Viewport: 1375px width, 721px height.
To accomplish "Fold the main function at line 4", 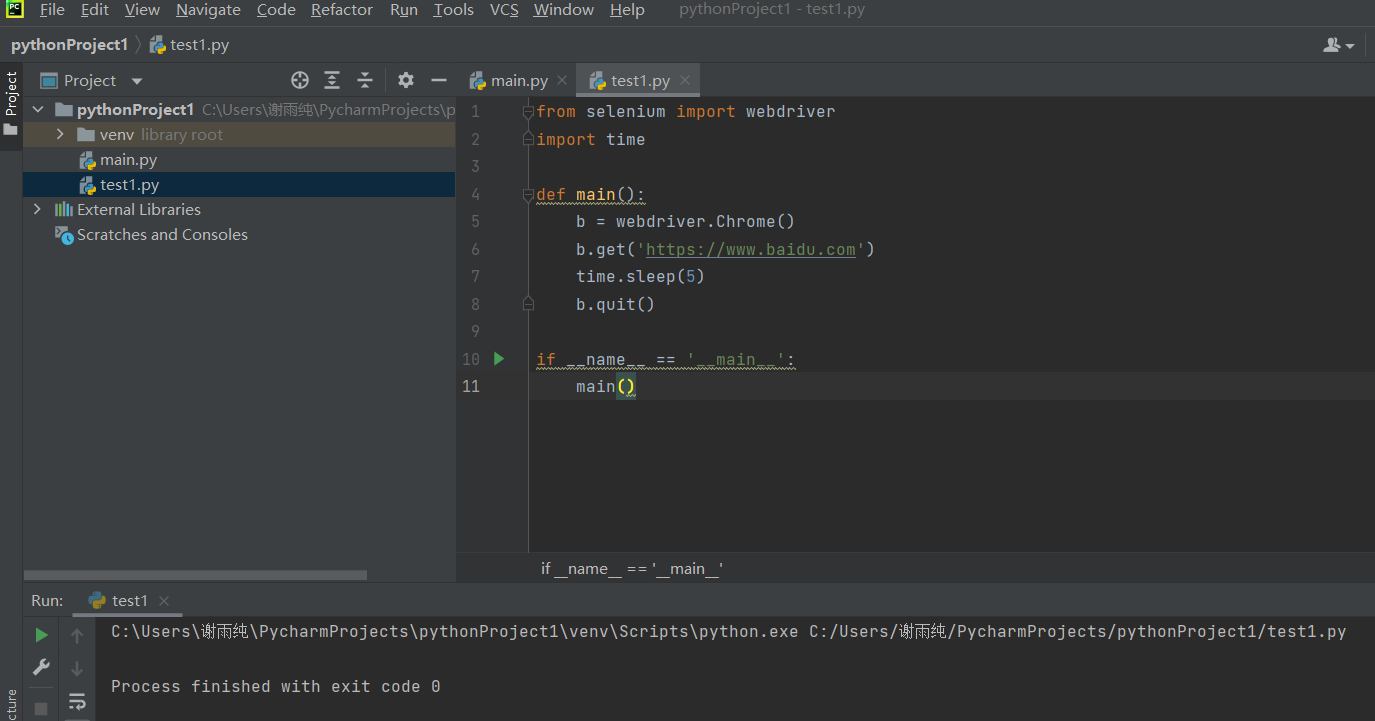I will point(528,195).
